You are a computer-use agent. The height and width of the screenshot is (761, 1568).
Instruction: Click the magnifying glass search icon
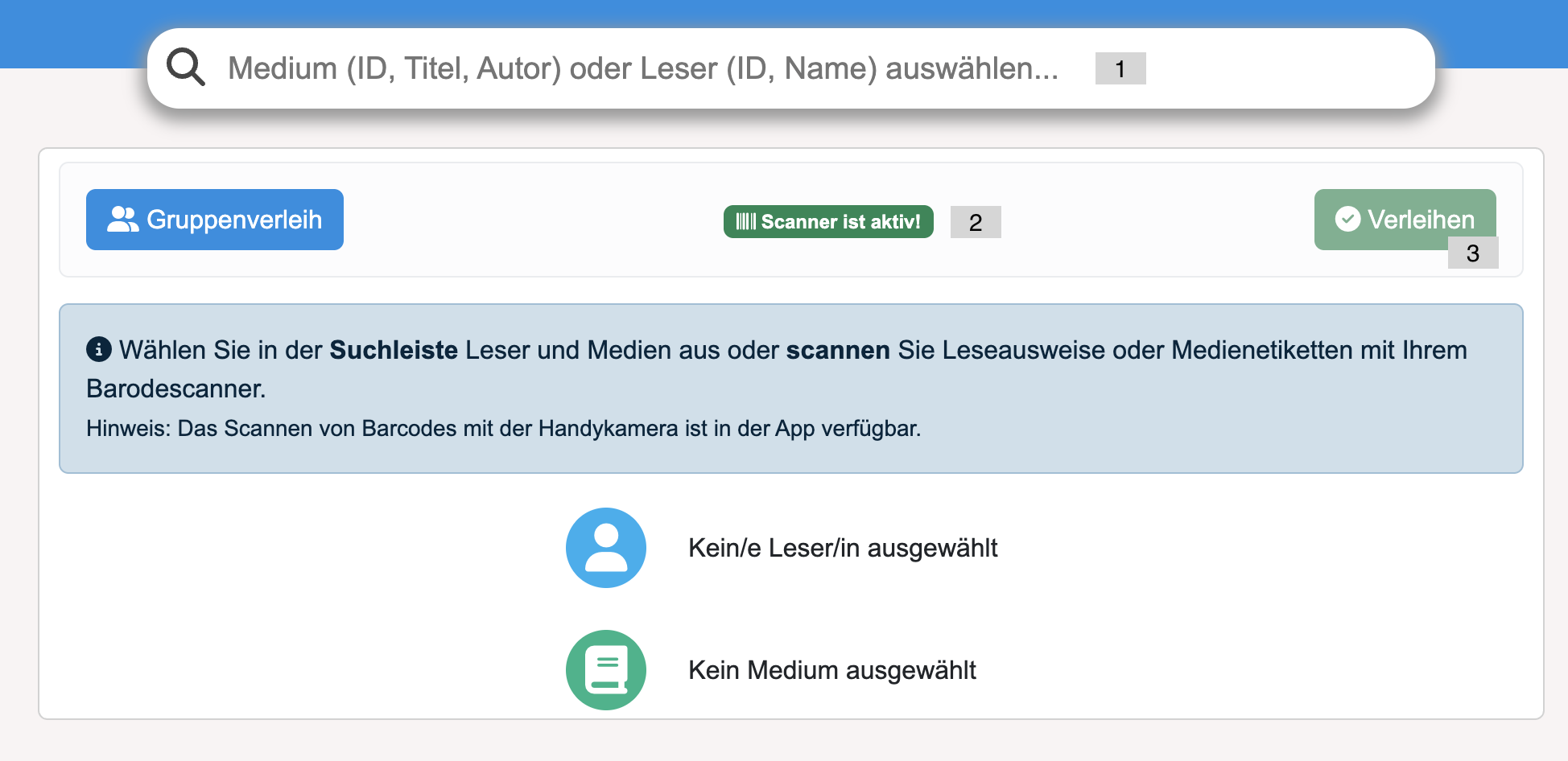click(186, 68)
